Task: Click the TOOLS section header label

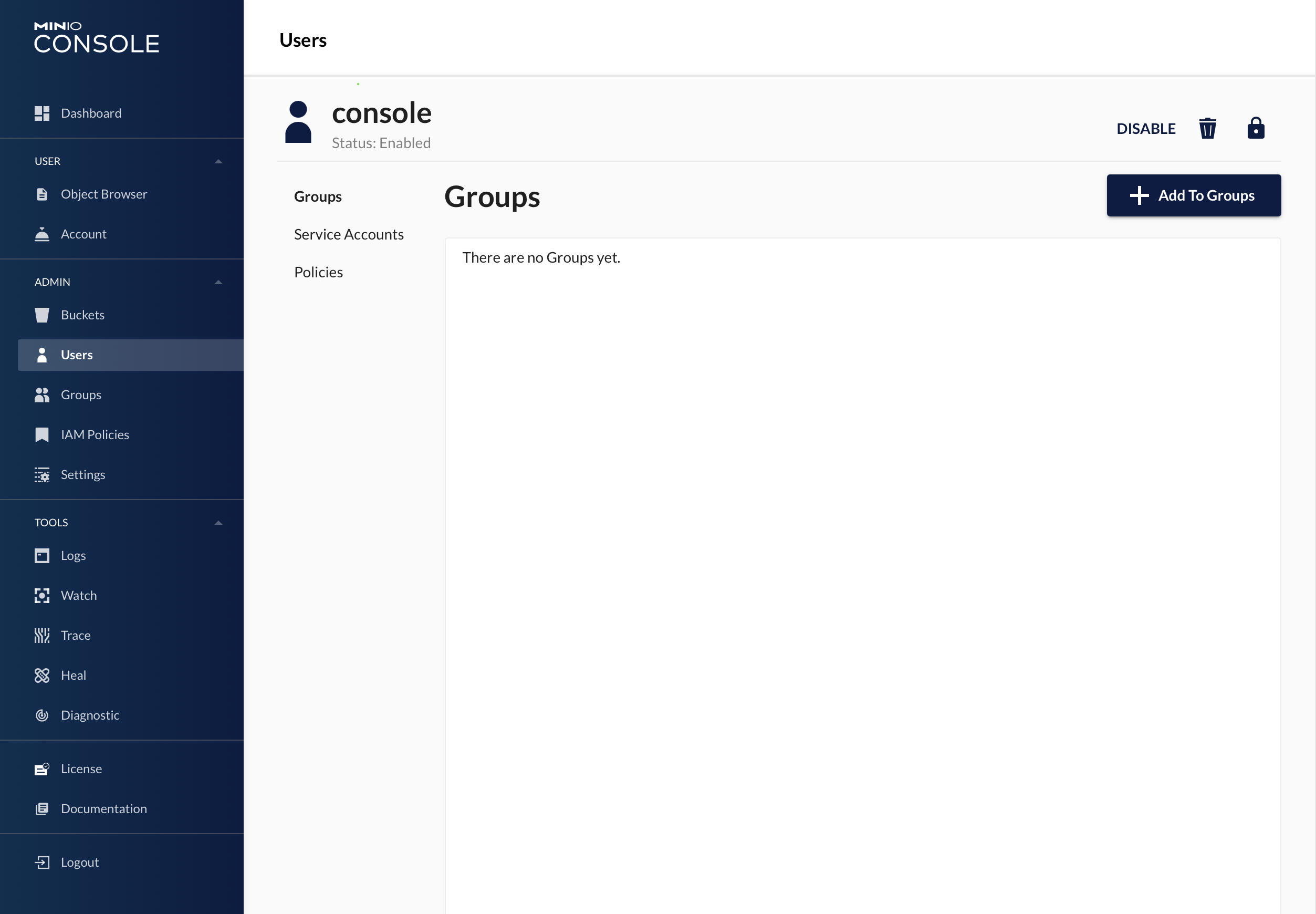Action: click(51, 523)
